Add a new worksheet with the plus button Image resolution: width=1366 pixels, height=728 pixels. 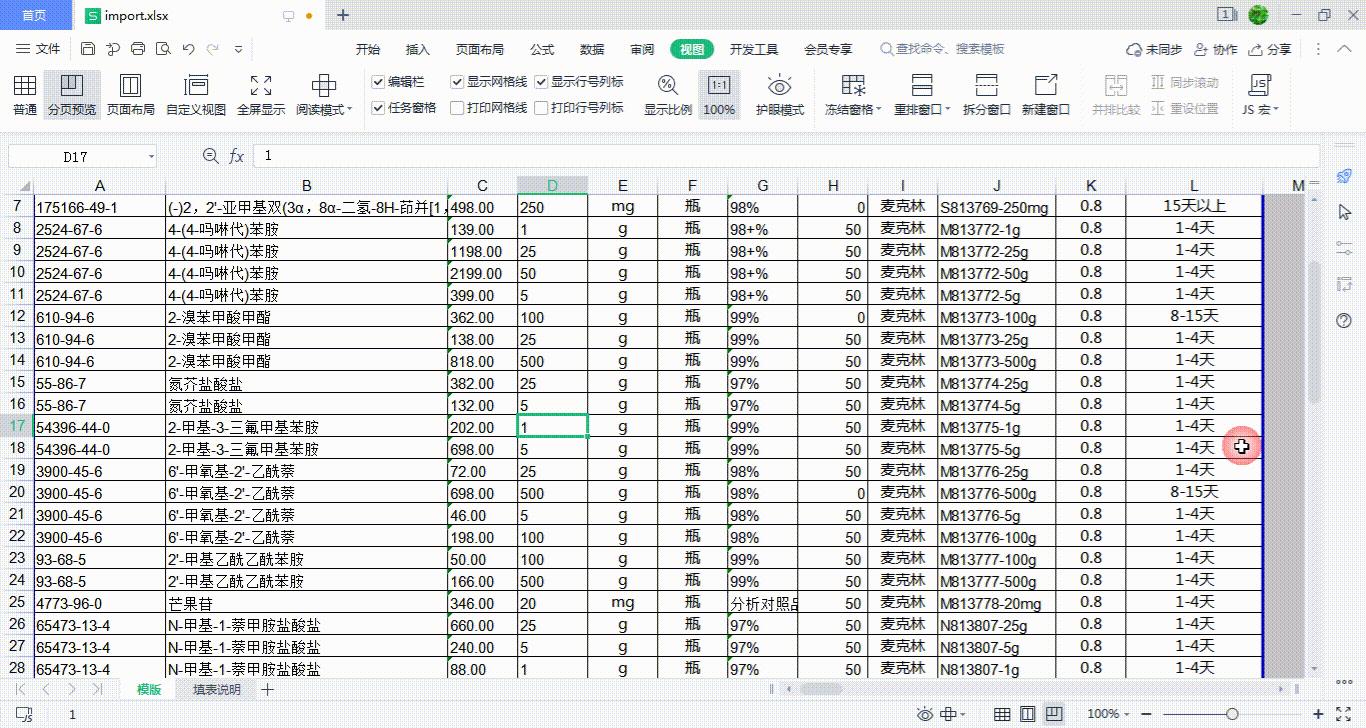(266, 690)
